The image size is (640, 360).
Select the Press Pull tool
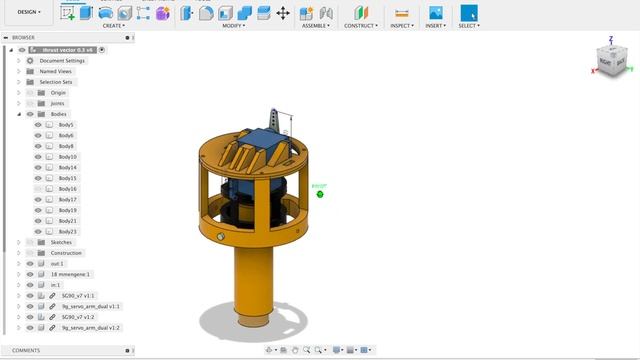(187, 13)
